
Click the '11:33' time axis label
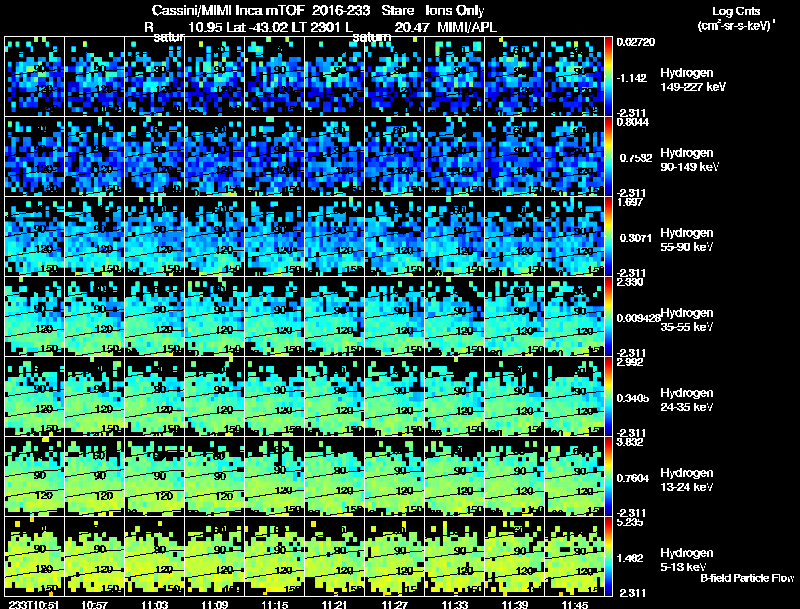[455, 604]
